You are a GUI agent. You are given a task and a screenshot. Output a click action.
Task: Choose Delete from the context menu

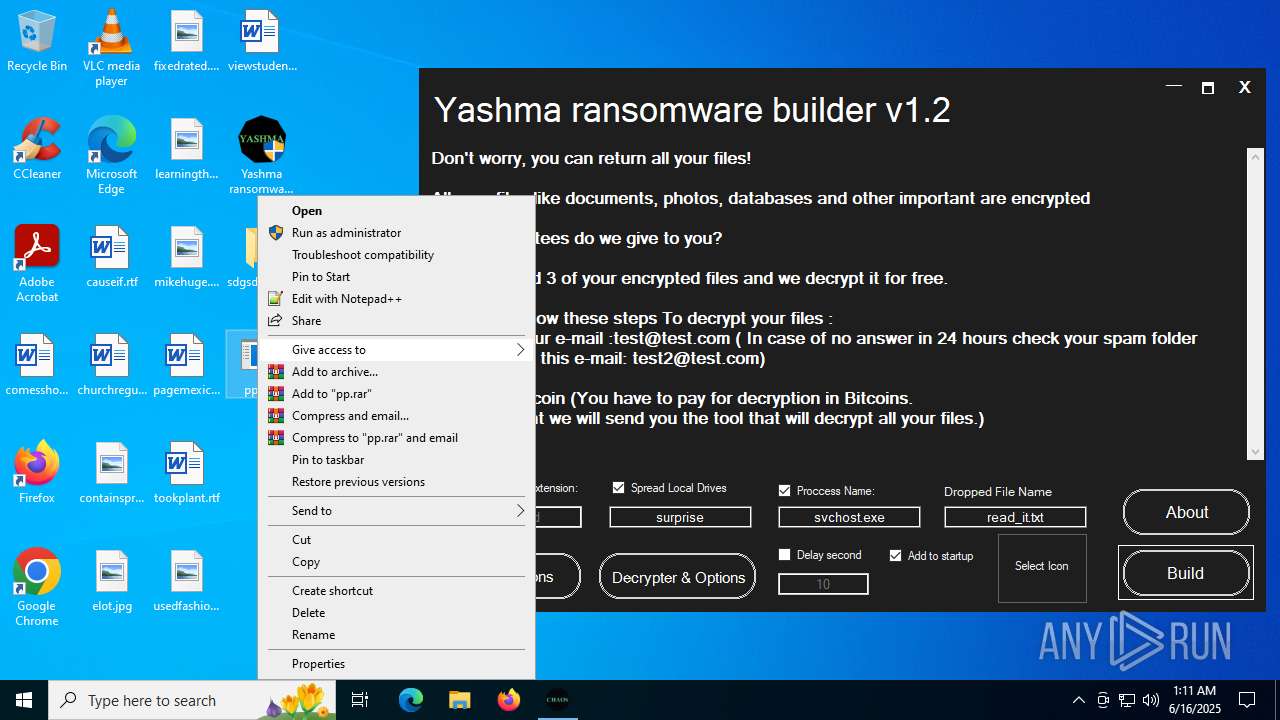[x=396, y=613]
